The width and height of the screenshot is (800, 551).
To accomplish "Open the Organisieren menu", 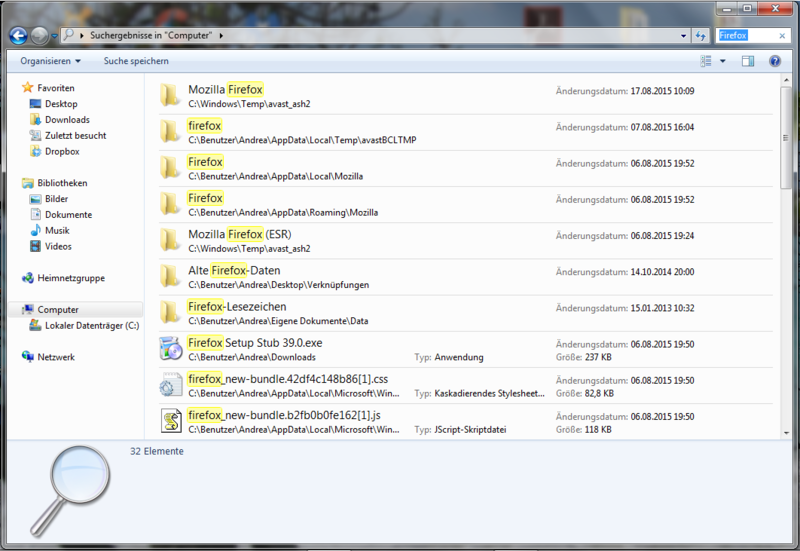I will click(x=50, y=61).
